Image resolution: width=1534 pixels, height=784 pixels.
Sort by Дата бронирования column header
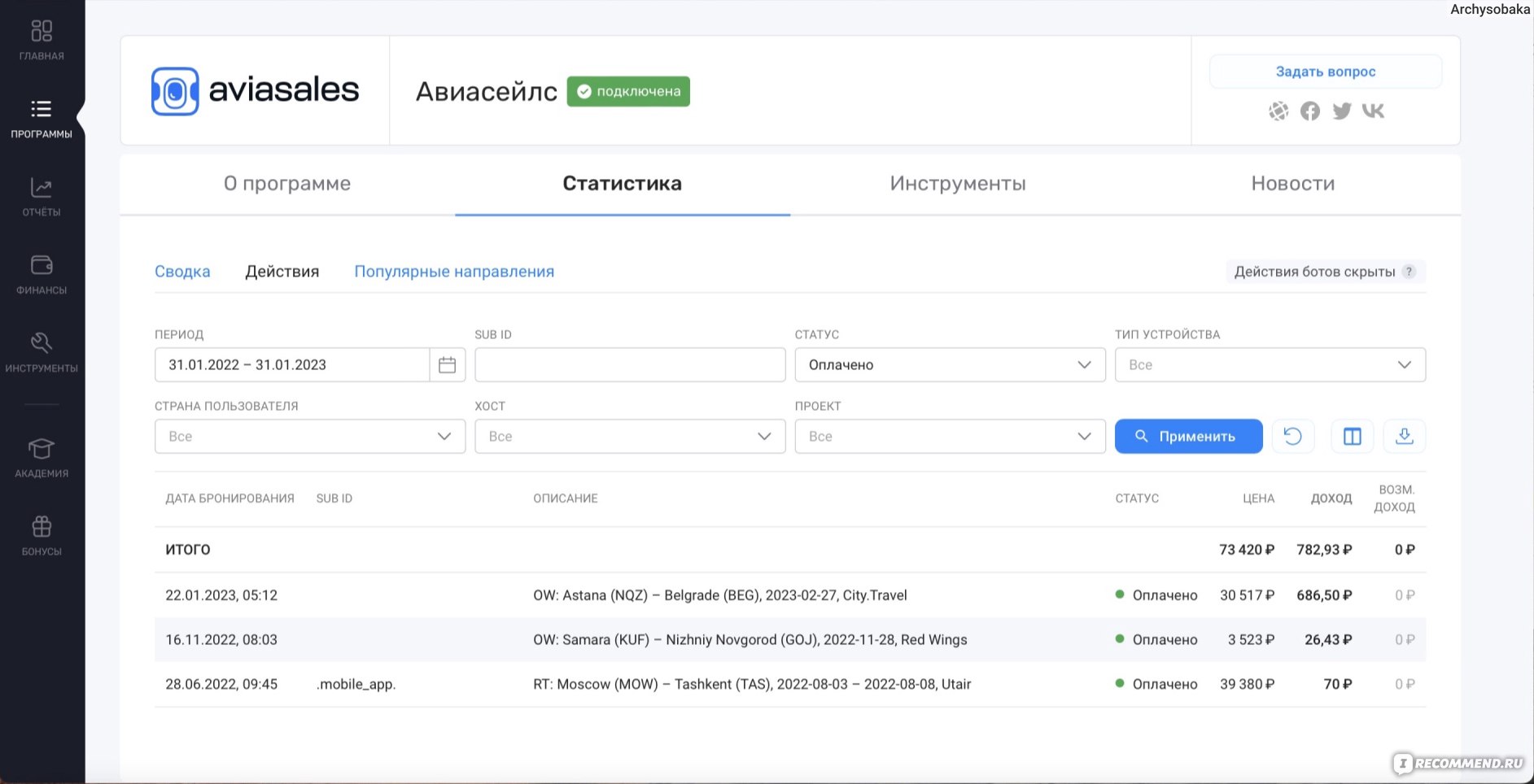229,499
